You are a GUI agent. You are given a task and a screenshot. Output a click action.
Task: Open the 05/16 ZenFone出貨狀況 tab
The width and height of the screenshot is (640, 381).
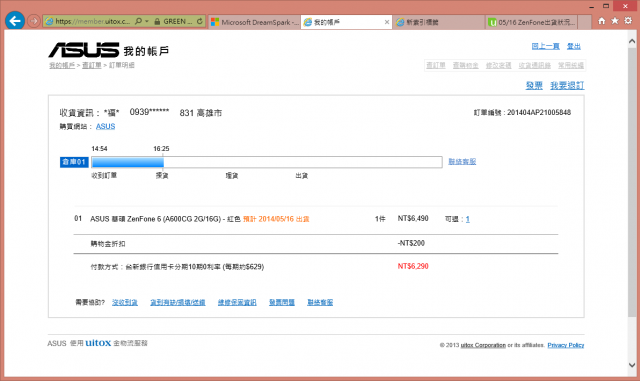click(532, 22)
